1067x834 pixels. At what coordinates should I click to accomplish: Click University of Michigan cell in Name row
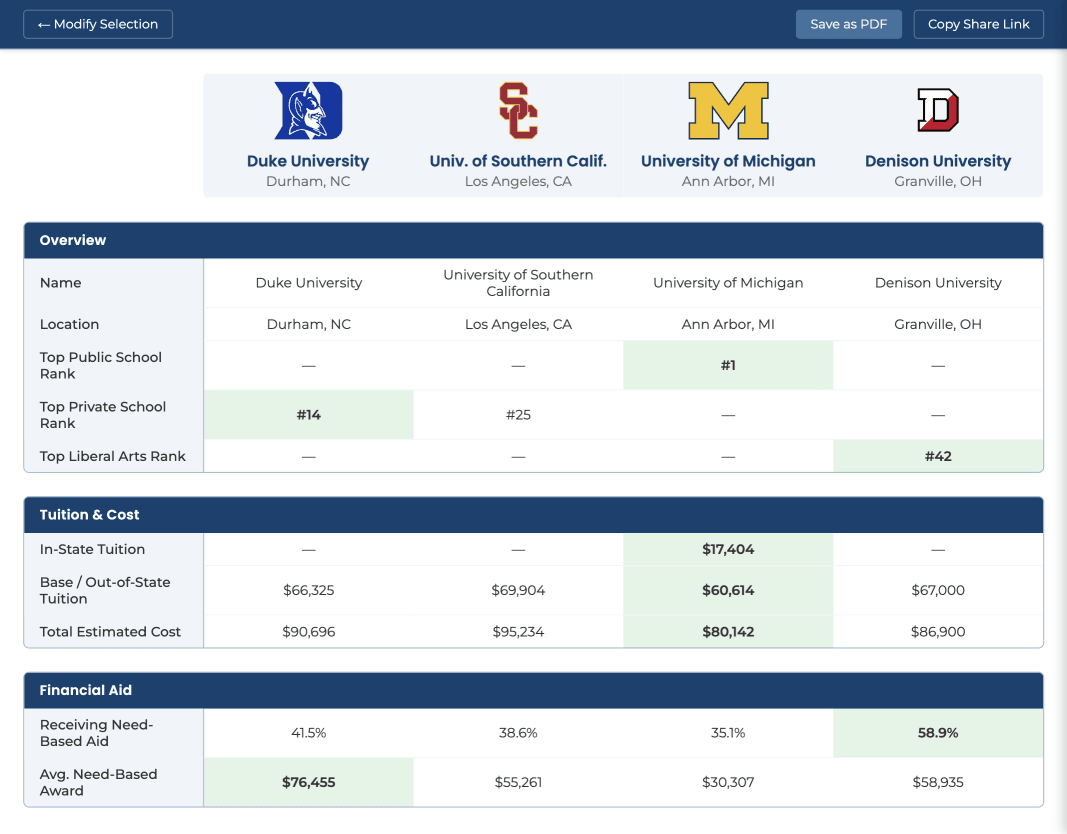tap(728, 283)
